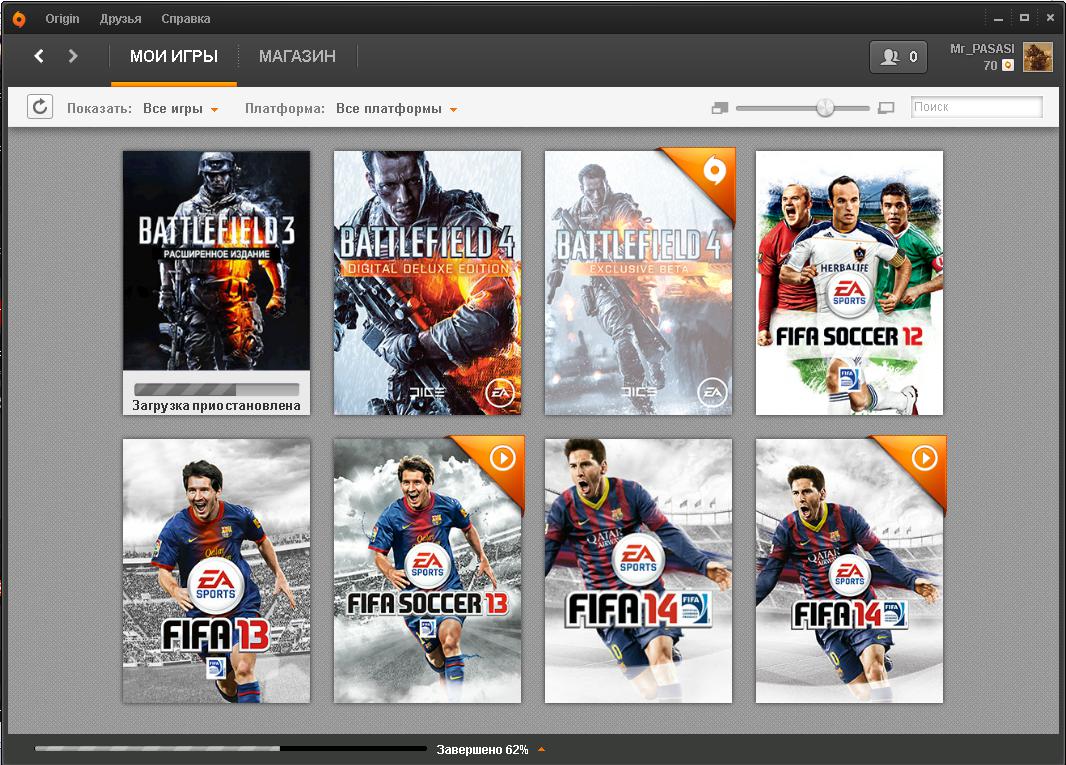Select the FIFA Soccer 13 cover
The height and width of the screenshot is (765, 1066).
(x=427, y=571)
